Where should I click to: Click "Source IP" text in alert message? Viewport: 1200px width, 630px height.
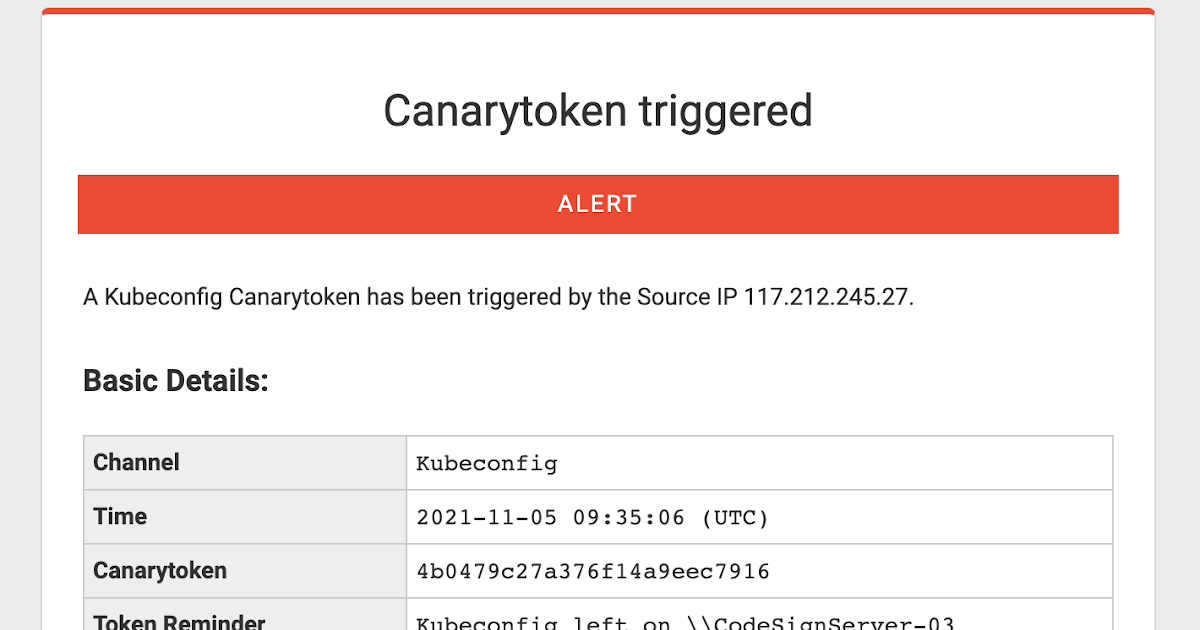(687, 297)
